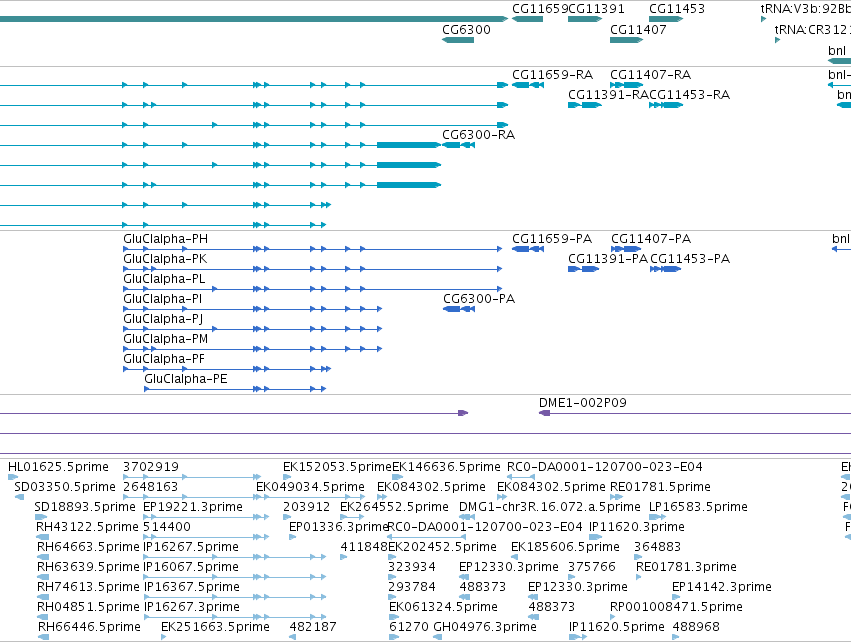851x642 pixels.
Task: Click EST RE01781.5prime
Action: (660, 487)
